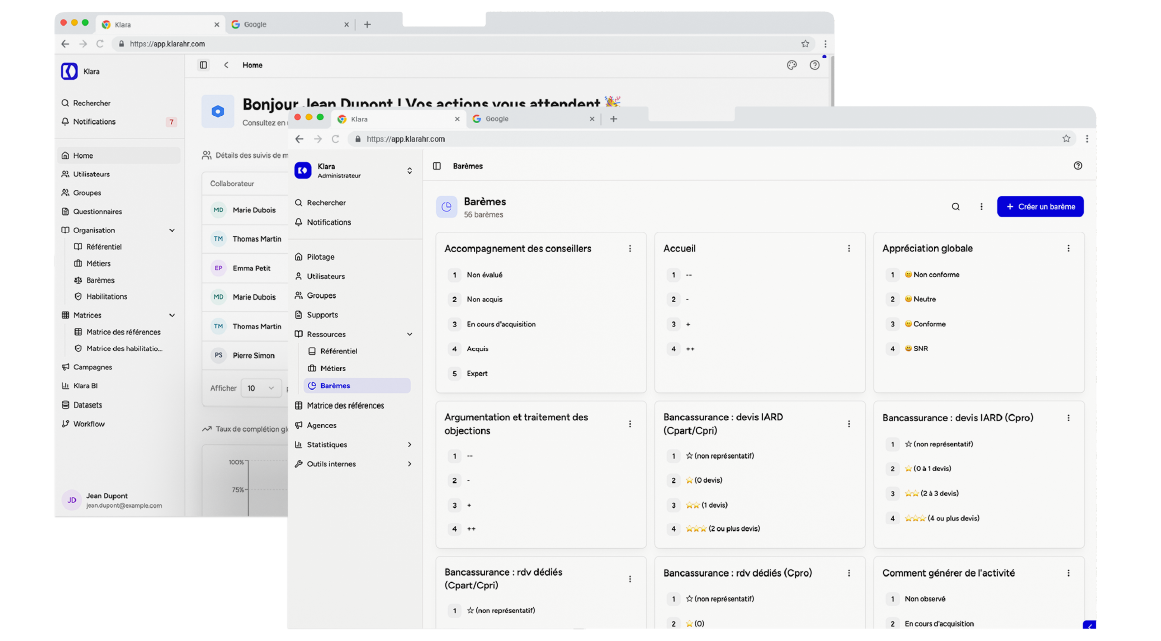This screenshot has height=641, width=1161.
Task: Click back chevron next to Home in back window
Action: (226, 65)
